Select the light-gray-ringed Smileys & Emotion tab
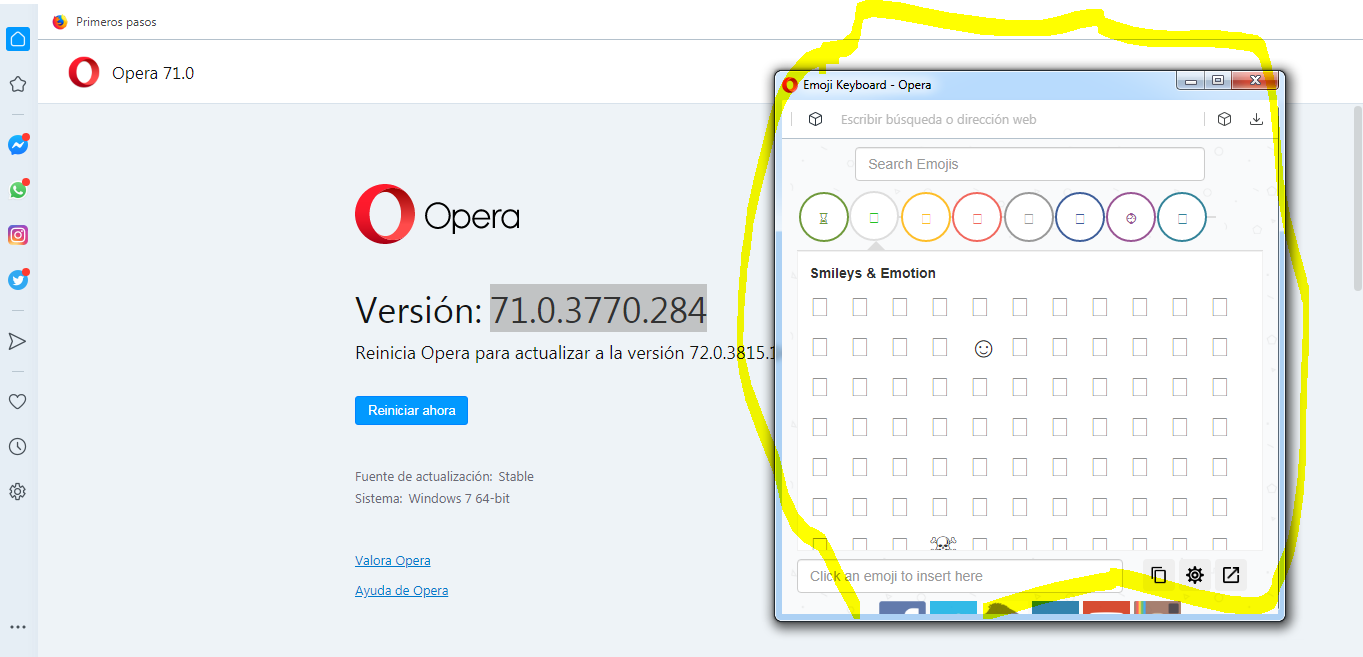 click(x=875, y=217)
